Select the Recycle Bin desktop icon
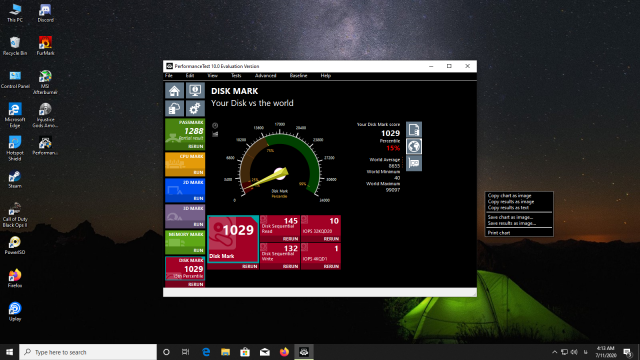640x360 pixels. [x=15, y=46]
